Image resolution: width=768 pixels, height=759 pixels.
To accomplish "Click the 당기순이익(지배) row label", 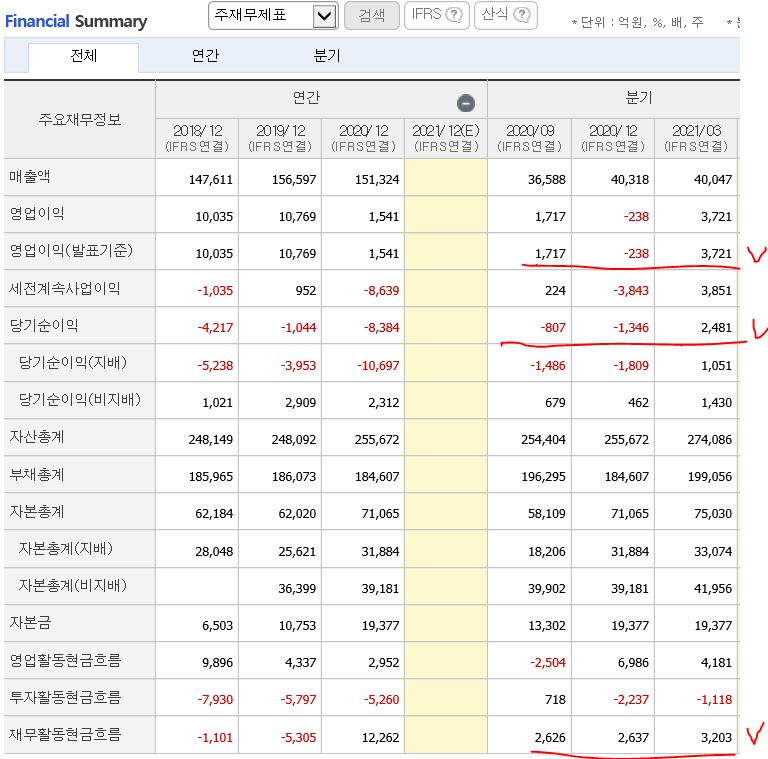I will tap(73, 362).
